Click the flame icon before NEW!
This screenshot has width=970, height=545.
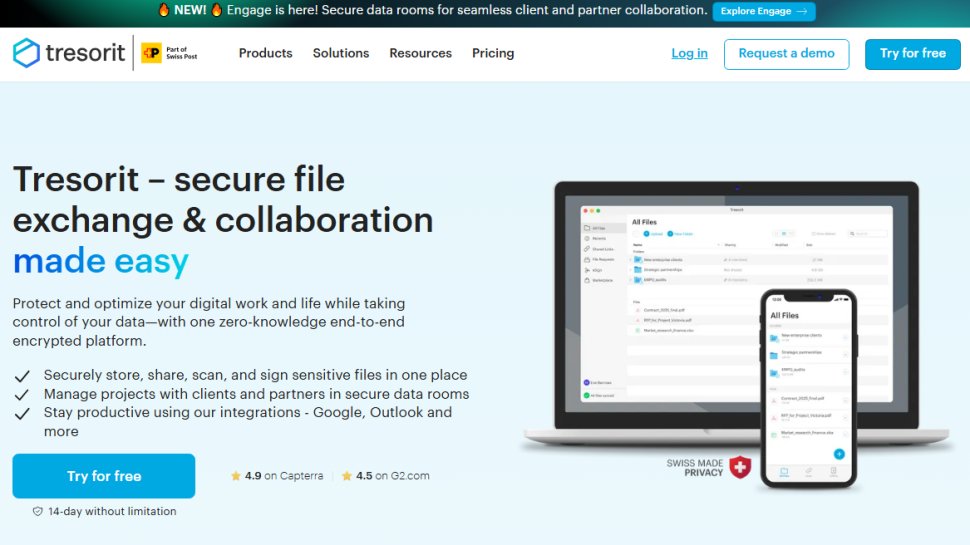[x=163, y=9]
